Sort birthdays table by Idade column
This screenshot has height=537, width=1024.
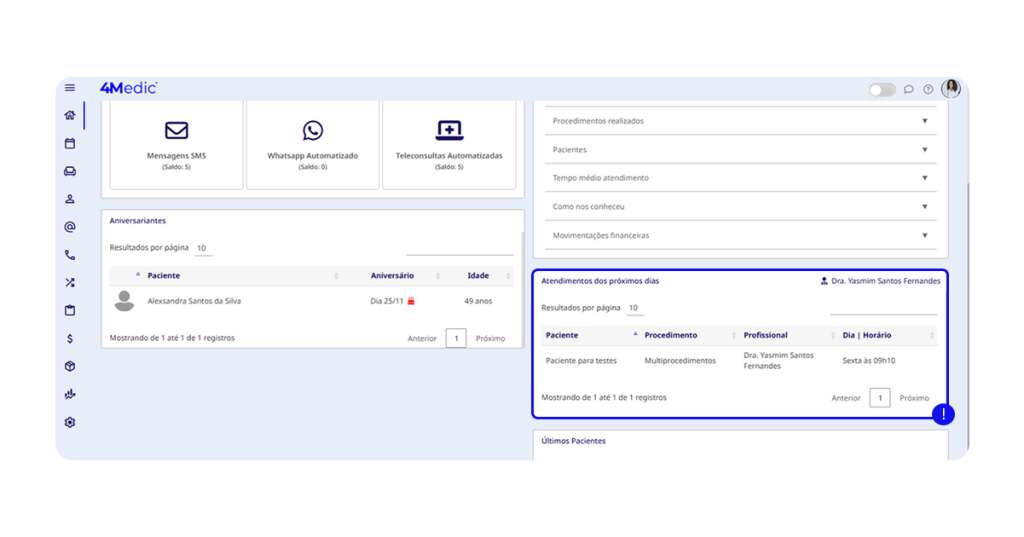coord(478,275)
